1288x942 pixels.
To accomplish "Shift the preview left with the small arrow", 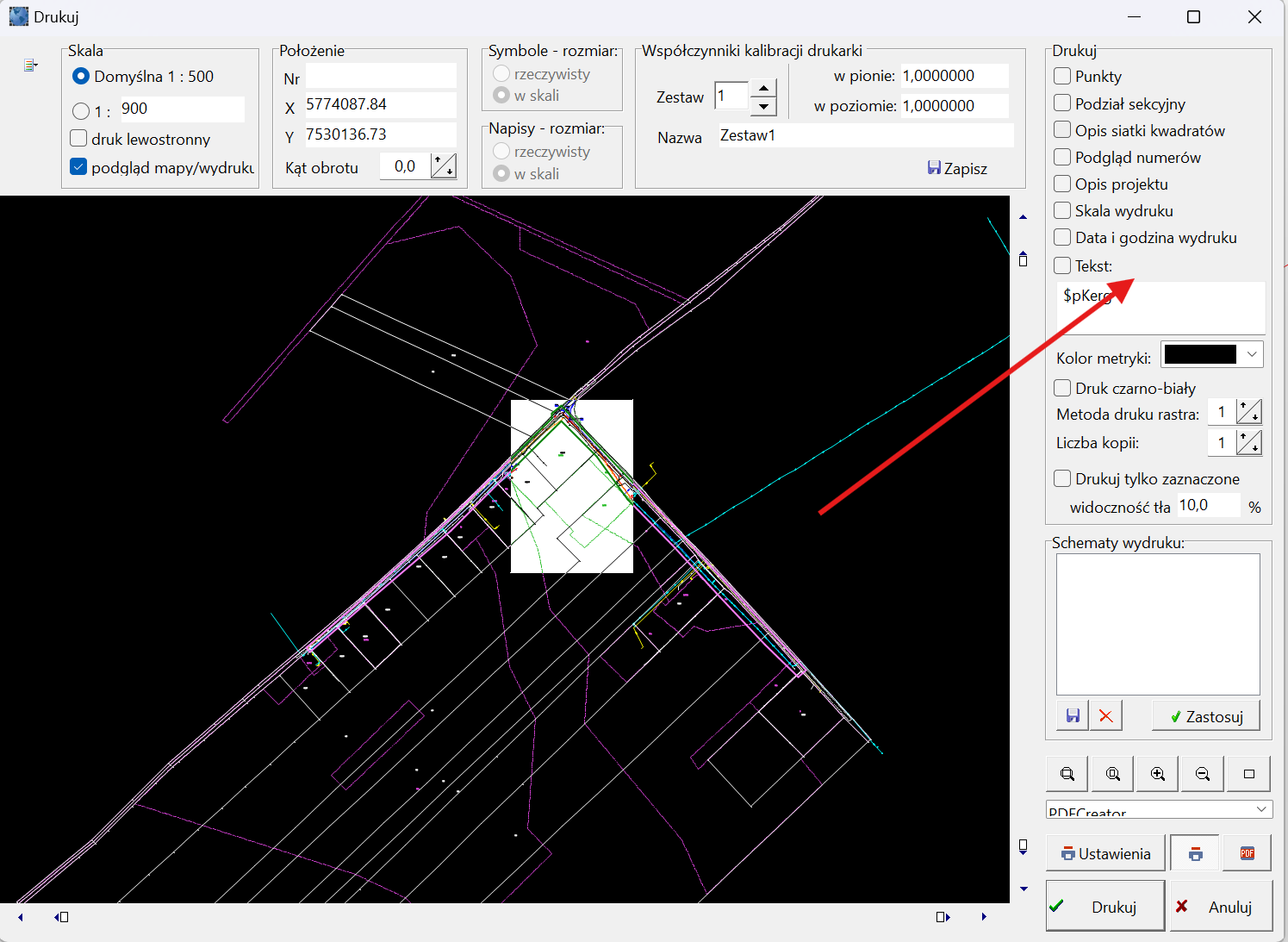I will tap(21, 917).
